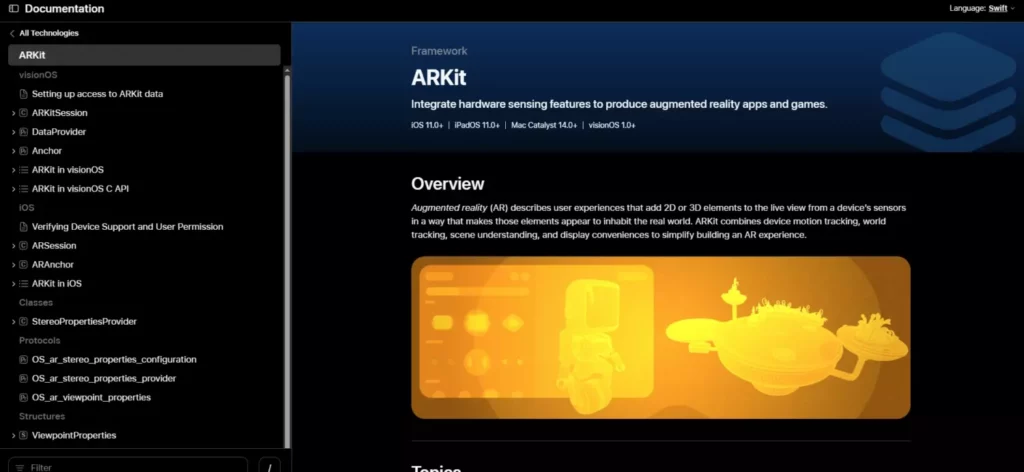
Task: Open the Anchor protocol page
Action: [46, 151]
